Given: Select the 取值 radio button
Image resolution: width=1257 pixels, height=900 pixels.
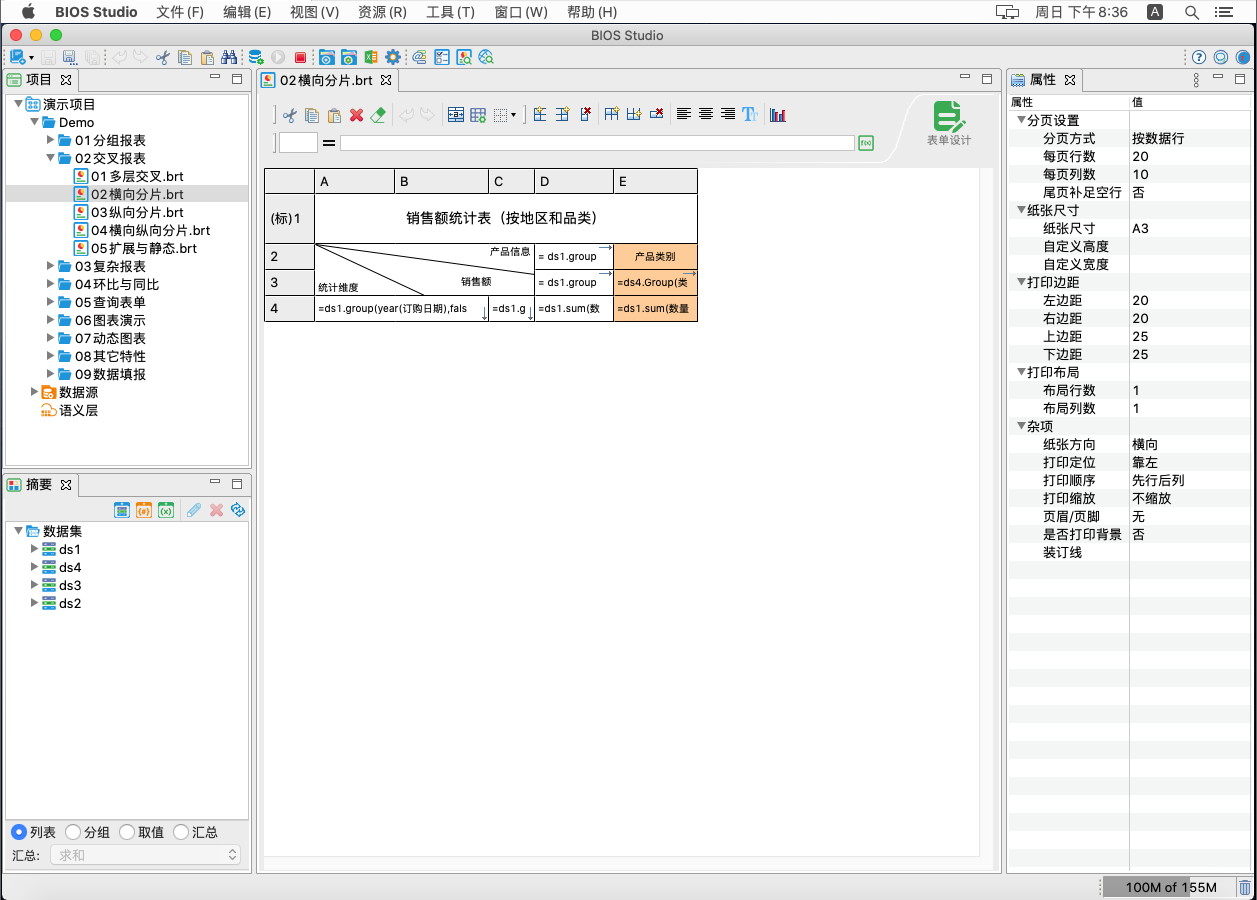Looking at the screenshot, I should 127,832.
